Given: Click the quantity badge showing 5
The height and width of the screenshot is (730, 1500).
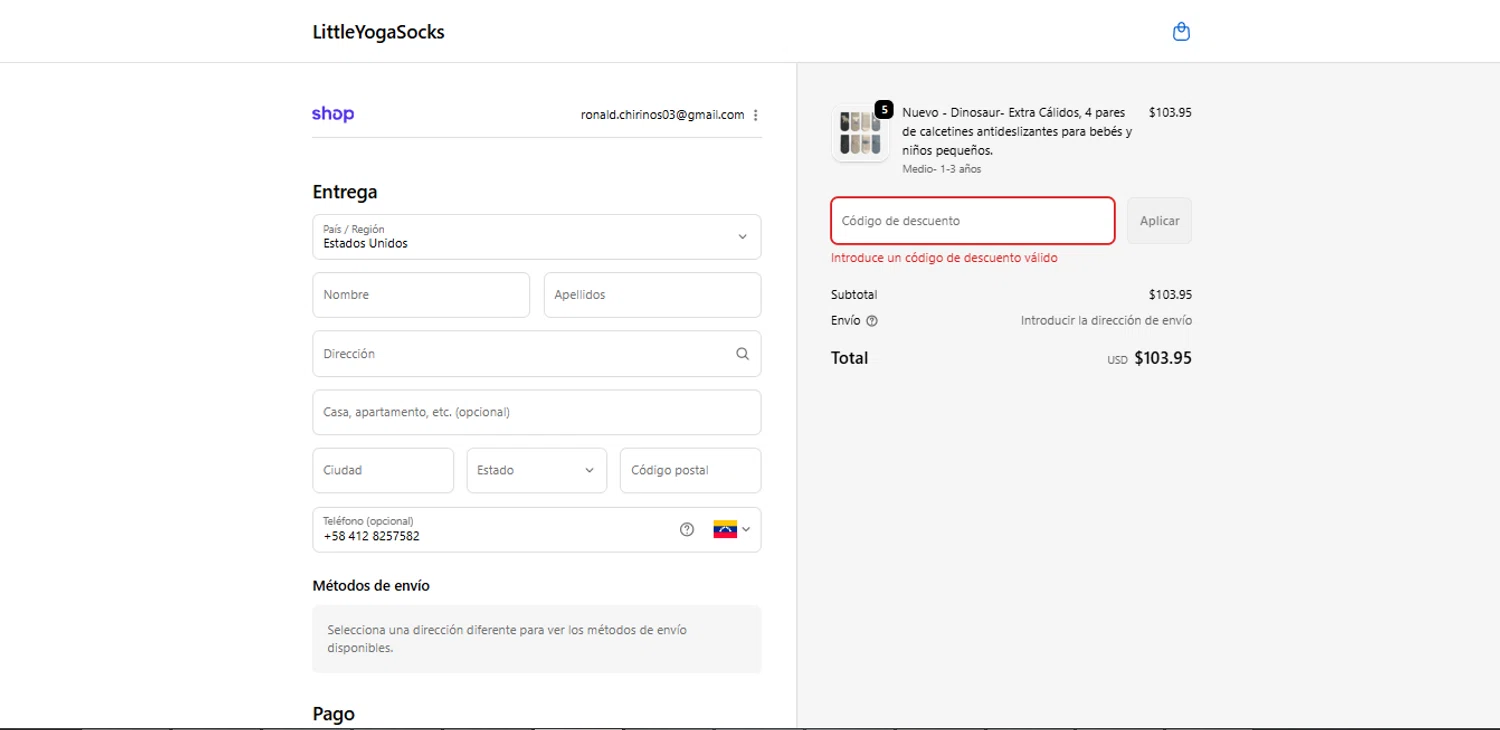Looking at the screenshot, I should tap(884, 109).
